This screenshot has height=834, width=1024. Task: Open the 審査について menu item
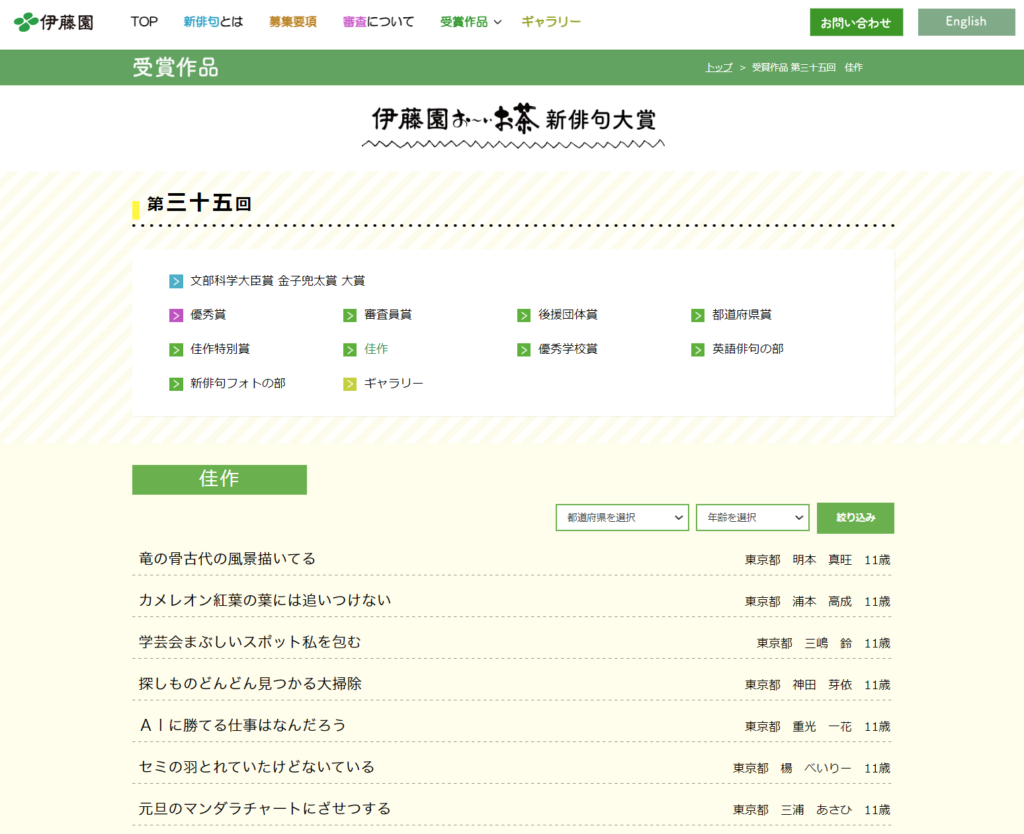[378, 22]
